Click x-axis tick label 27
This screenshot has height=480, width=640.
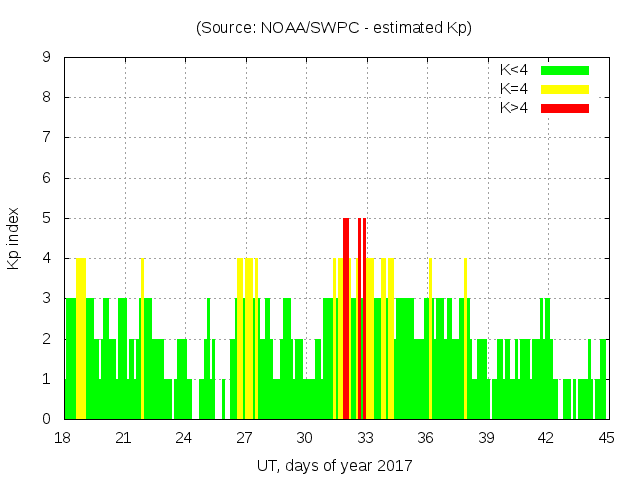tap(244, 438)
